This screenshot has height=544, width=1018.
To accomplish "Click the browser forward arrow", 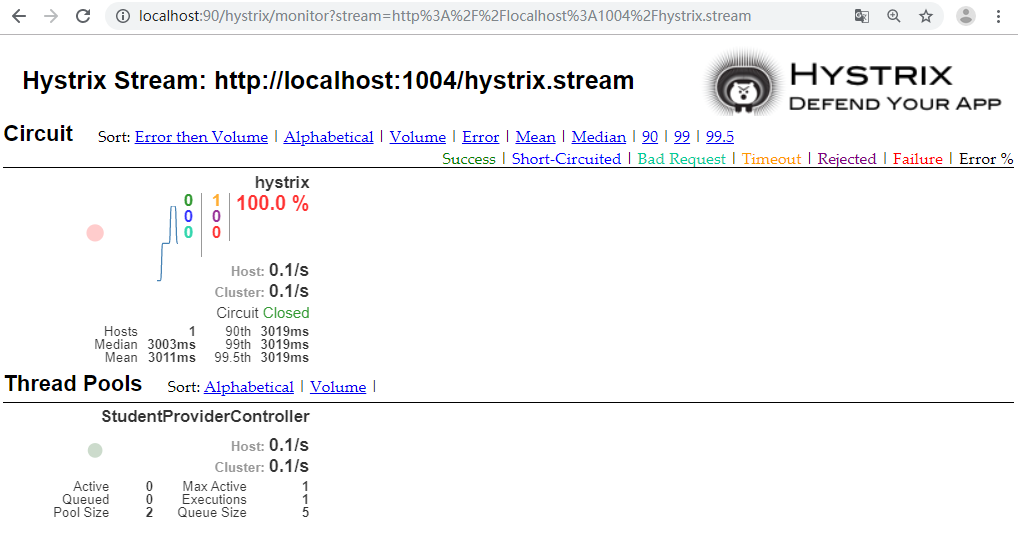I will 51,16.
